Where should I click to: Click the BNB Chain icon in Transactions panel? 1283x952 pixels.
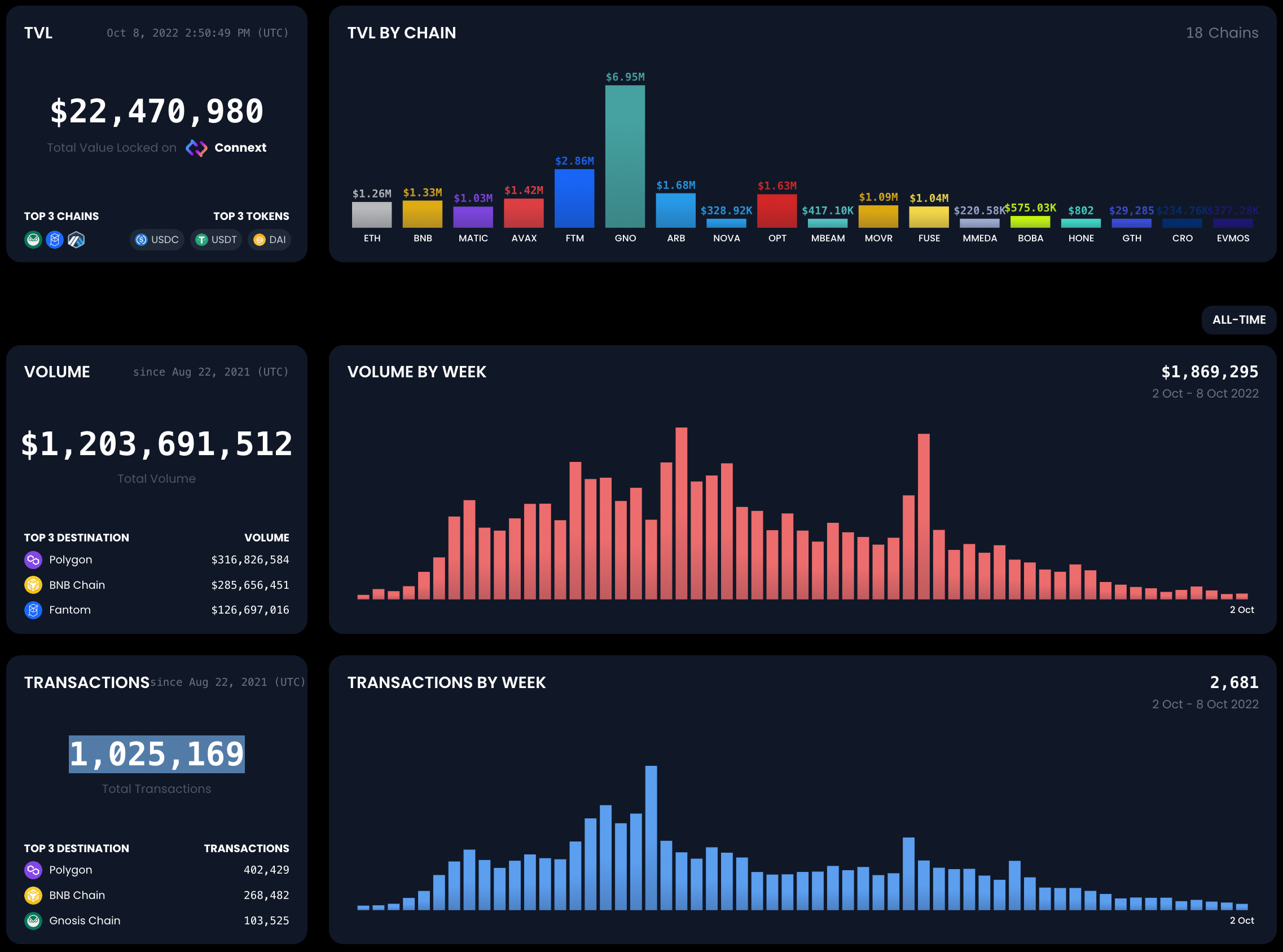click(33, 895)
